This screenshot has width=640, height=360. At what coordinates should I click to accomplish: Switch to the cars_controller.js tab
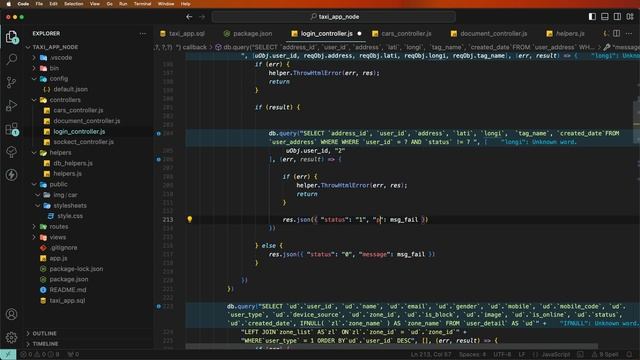(402, 33)
